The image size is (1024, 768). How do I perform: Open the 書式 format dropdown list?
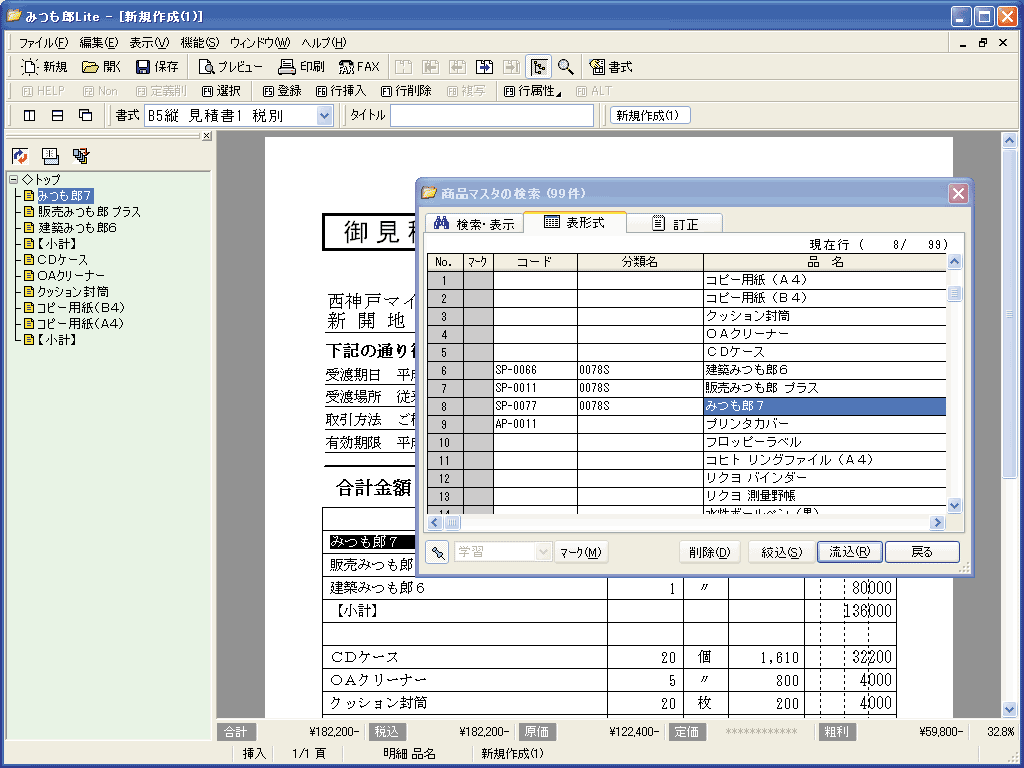tap(324, 116)
